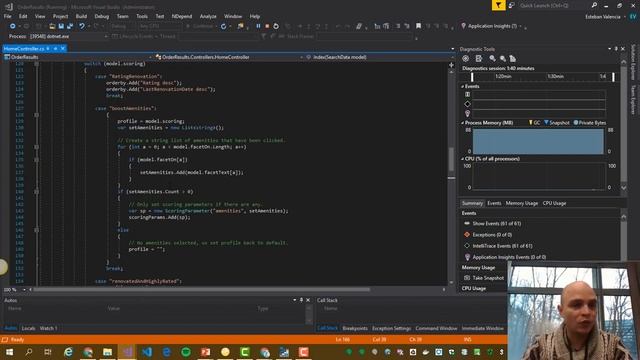This screenshot has width=640, height=360.
Task: Click the Application Insights toolbar button
Action: pos(492,26)
